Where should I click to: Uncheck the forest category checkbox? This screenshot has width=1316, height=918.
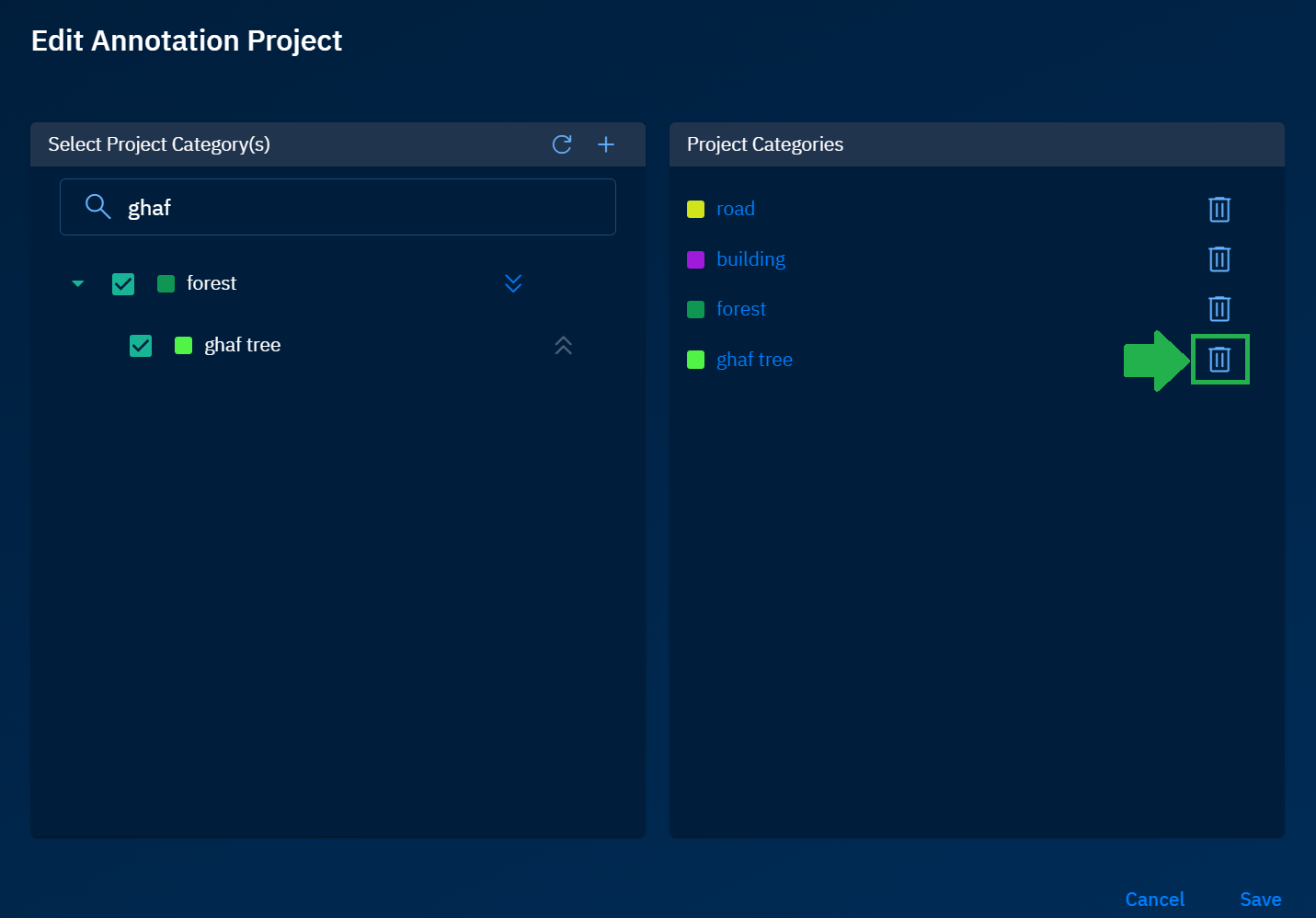click(123, 284)
